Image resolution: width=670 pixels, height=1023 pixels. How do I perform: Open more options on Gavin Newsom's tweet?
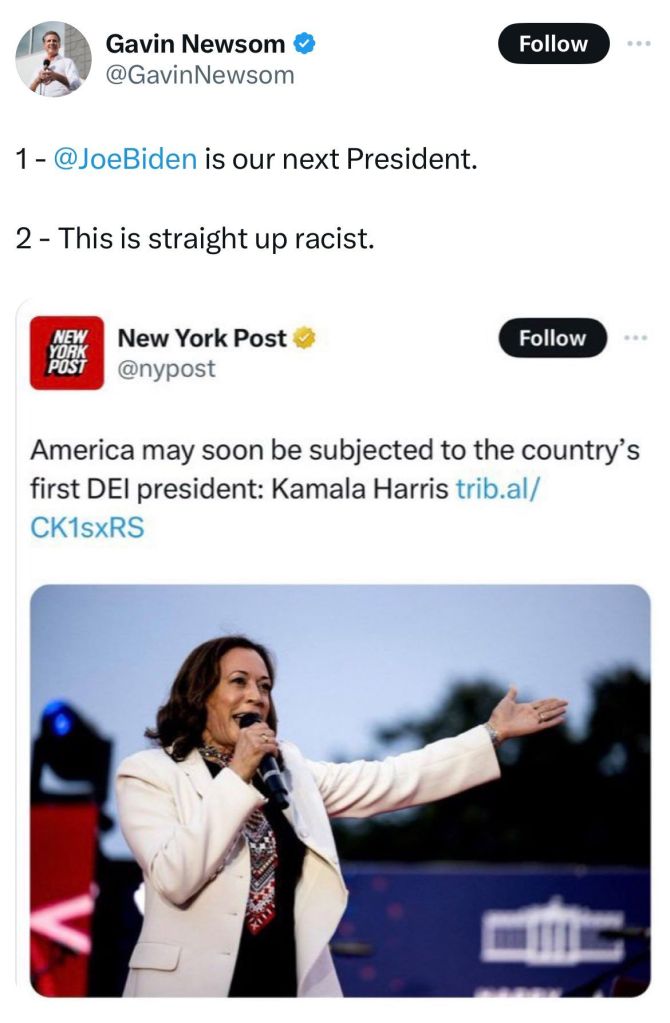click(x=636, y=44)
